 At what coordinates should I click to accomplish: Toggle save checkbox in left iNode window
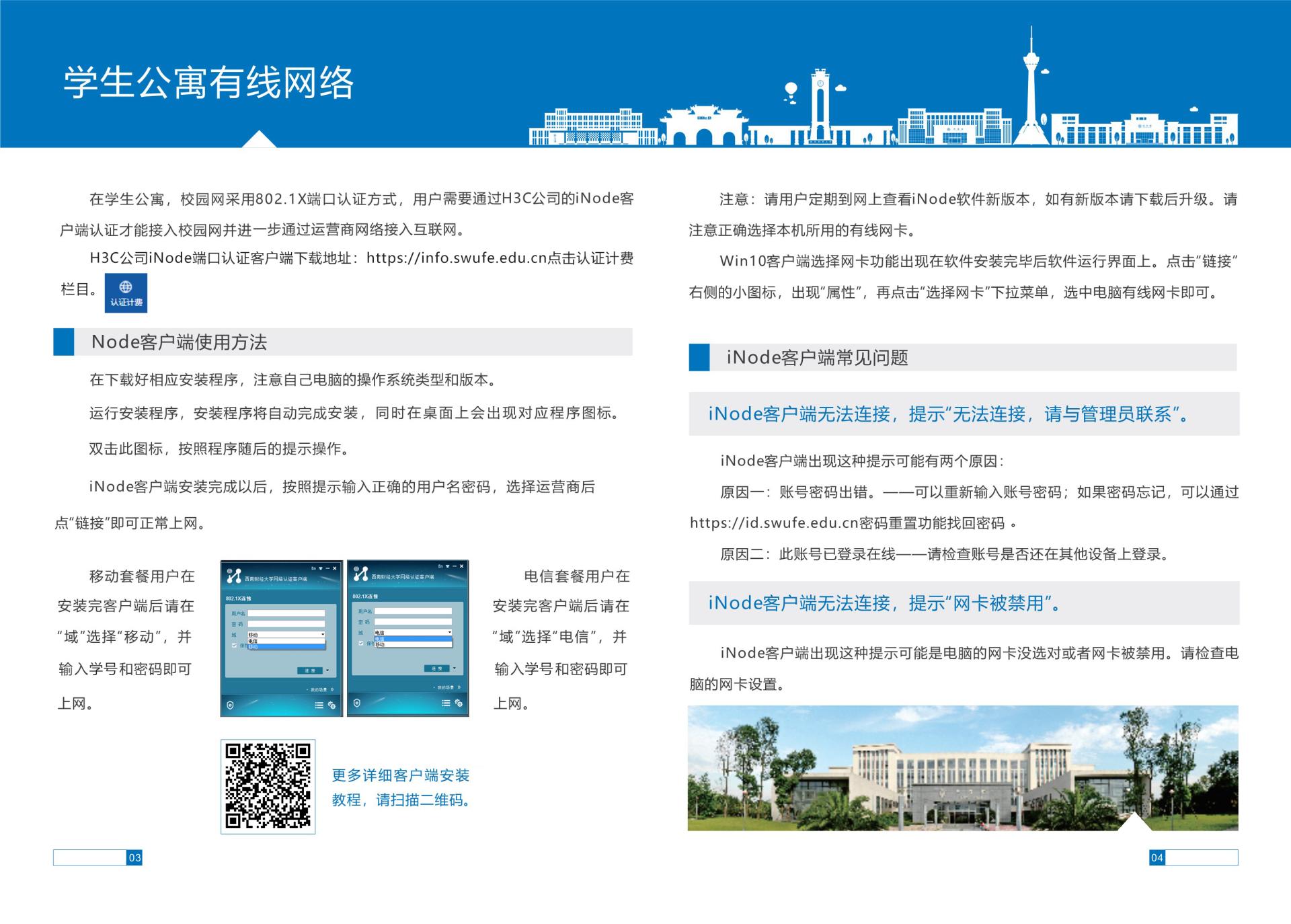234,645
